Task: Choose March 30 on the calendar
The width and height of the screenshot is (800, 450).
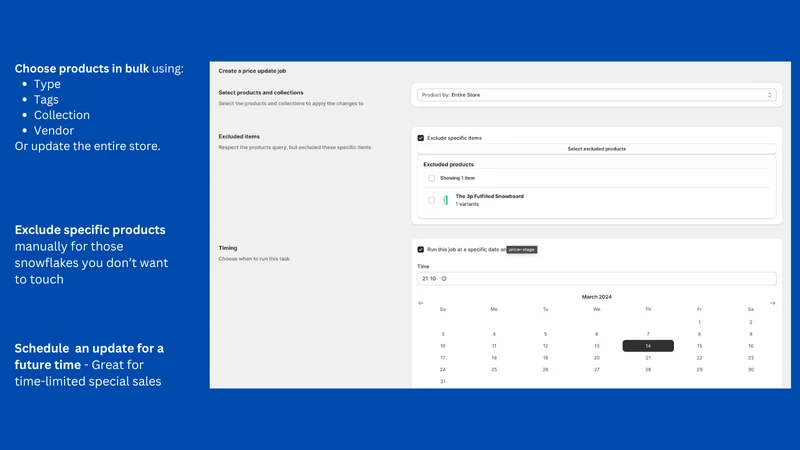Action: tap(751, 369)
